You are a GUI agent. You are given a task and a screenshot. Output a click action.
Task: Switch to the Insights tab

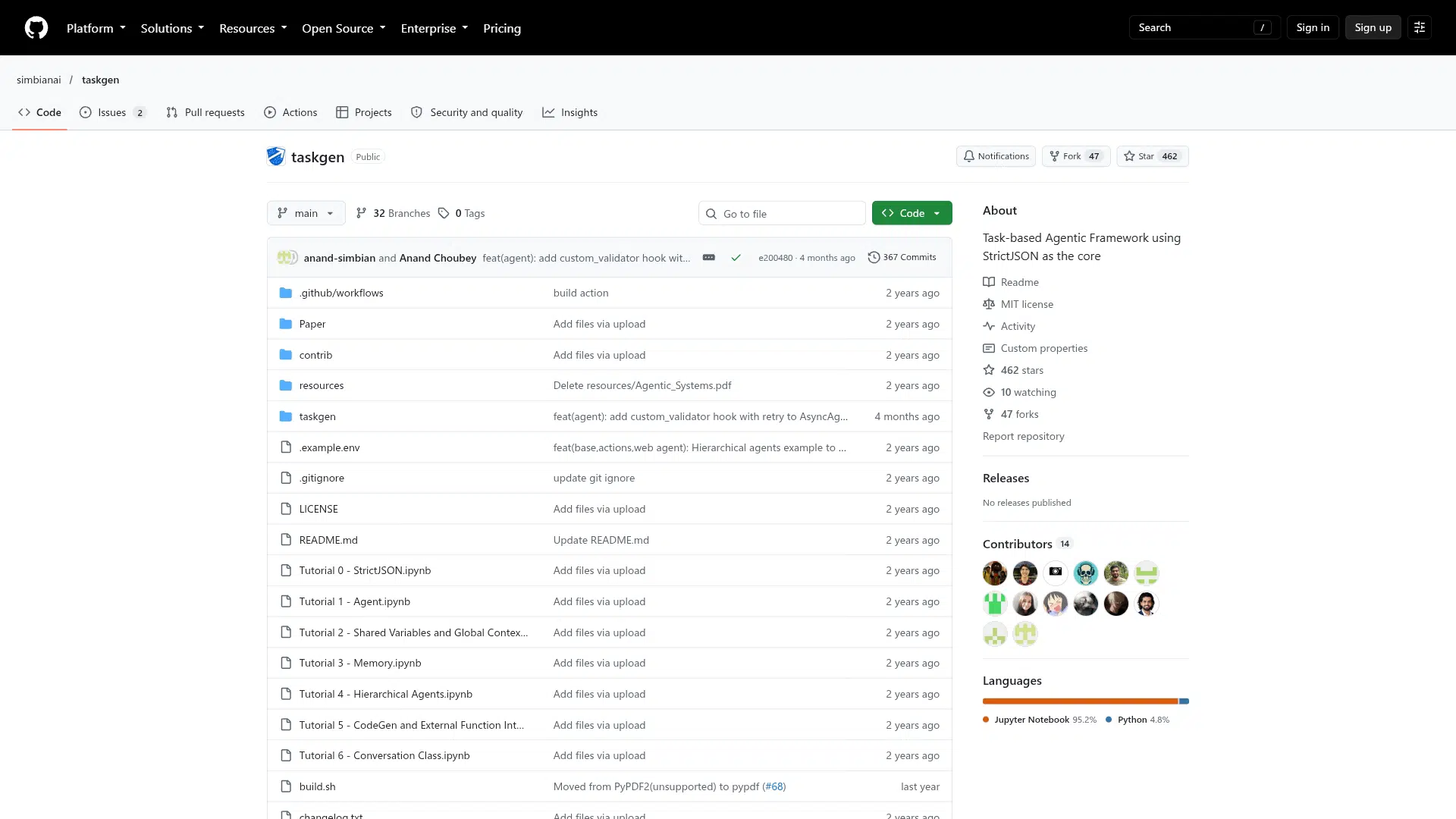tap(570, 112)
